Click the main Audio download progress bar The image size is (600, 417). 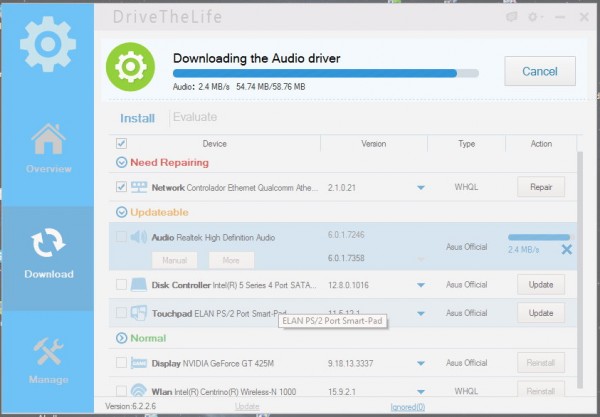tap(326, 73)
